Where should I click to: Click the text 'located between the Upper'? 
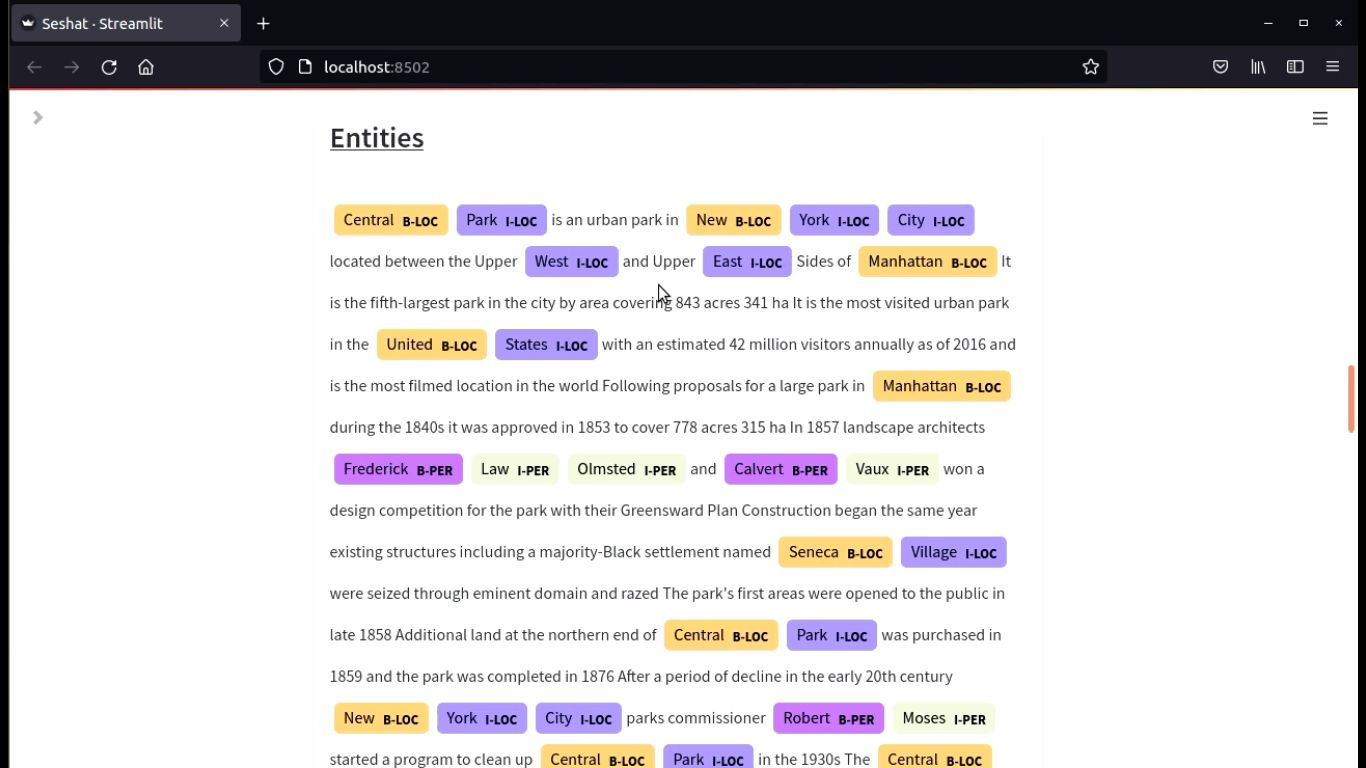click(424, 262)
